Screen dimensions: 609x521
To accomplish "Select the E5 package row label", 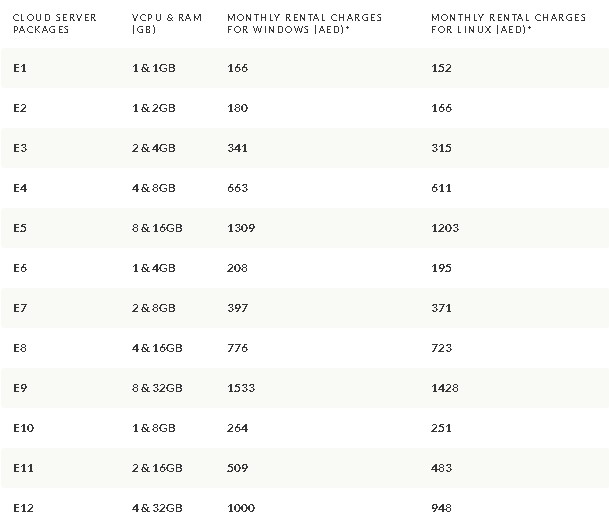I will coord(20,228).
